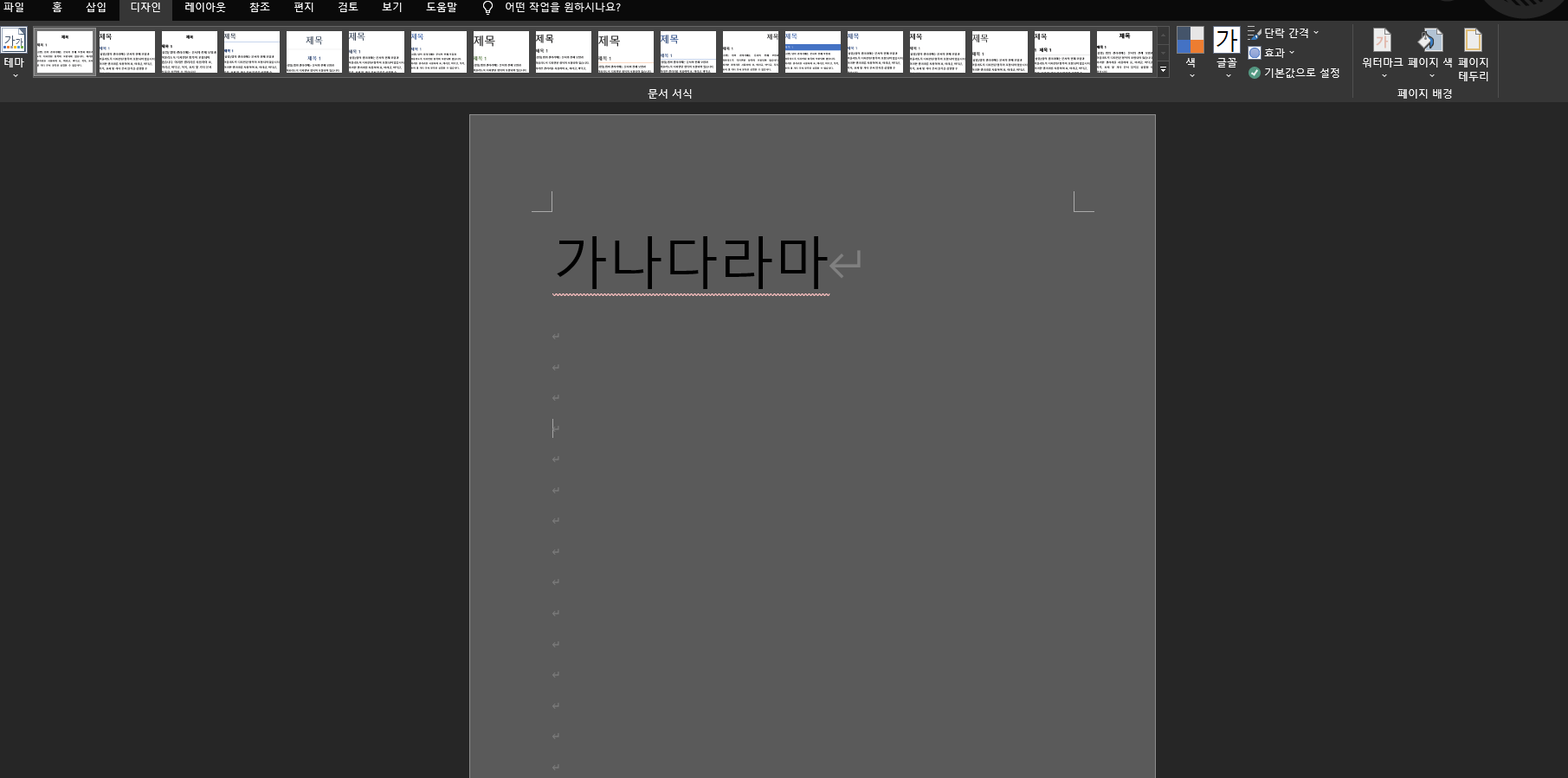Image resolution: width=1568 pixels, height=778 pixels.
Task: Click the document format gallery down arrow
Action: (x=1163, y=53)
